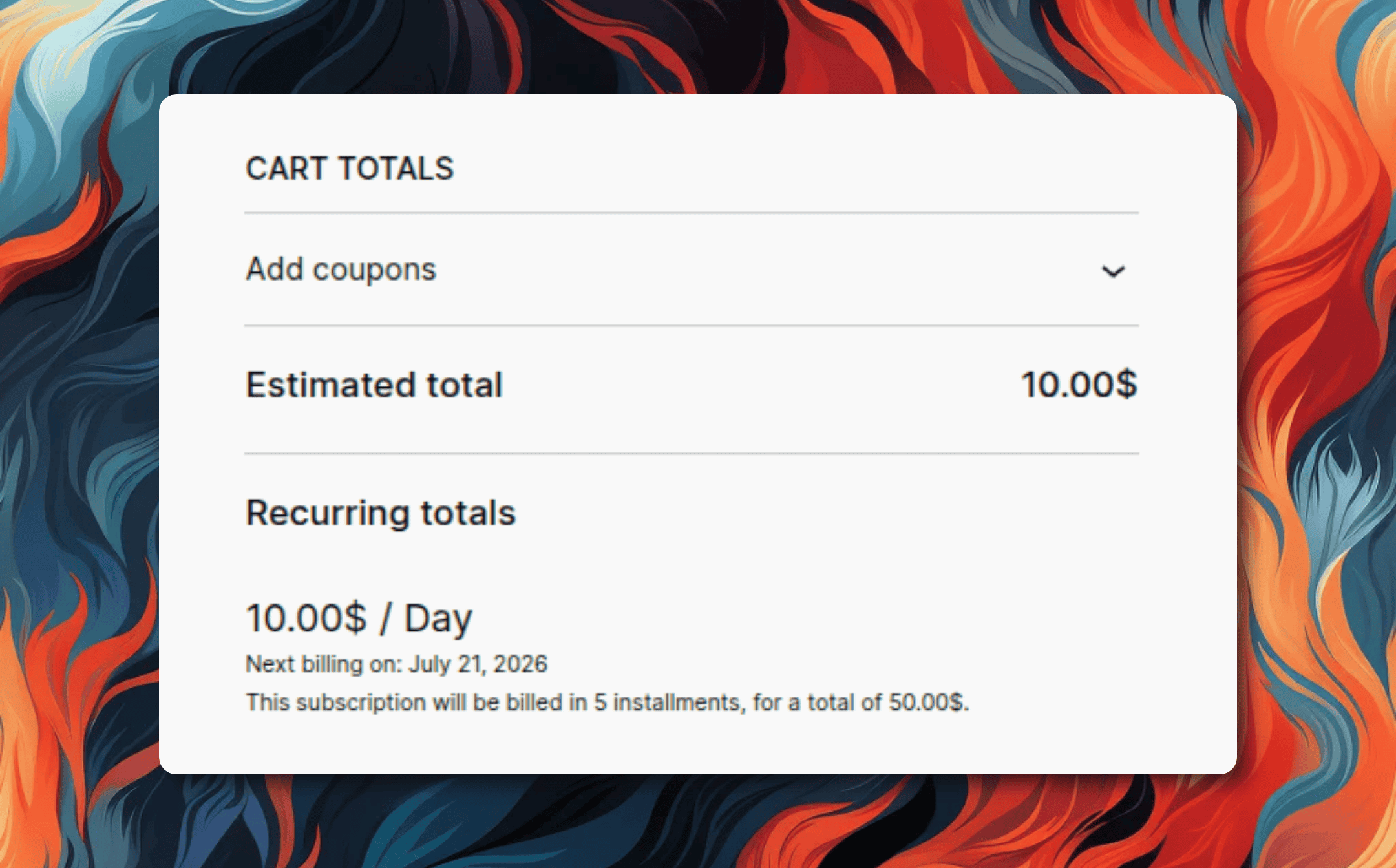The width and height of the screenshot is (1396, 868).
Task: Click the word Day in recurring price
Action: click(x=438, y=619)
